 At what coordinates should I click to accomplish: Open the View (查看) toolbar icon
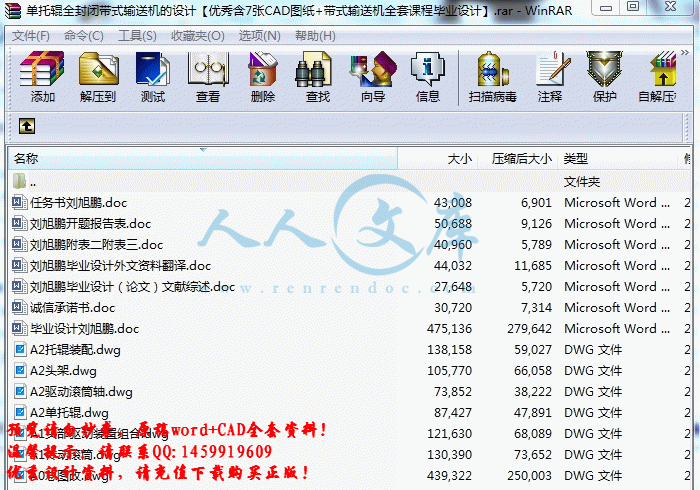(208, 77)
